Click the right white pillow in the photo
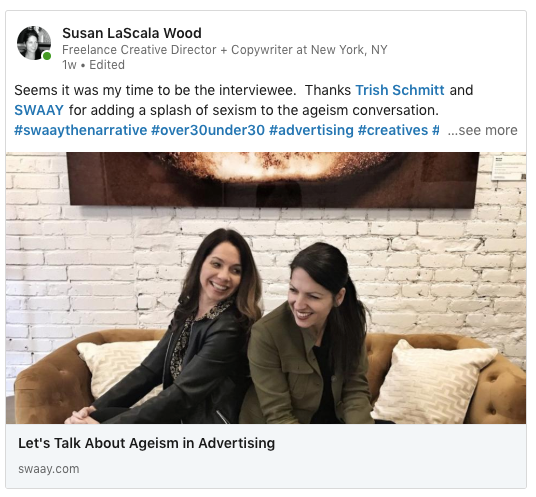 click(434, 381)
